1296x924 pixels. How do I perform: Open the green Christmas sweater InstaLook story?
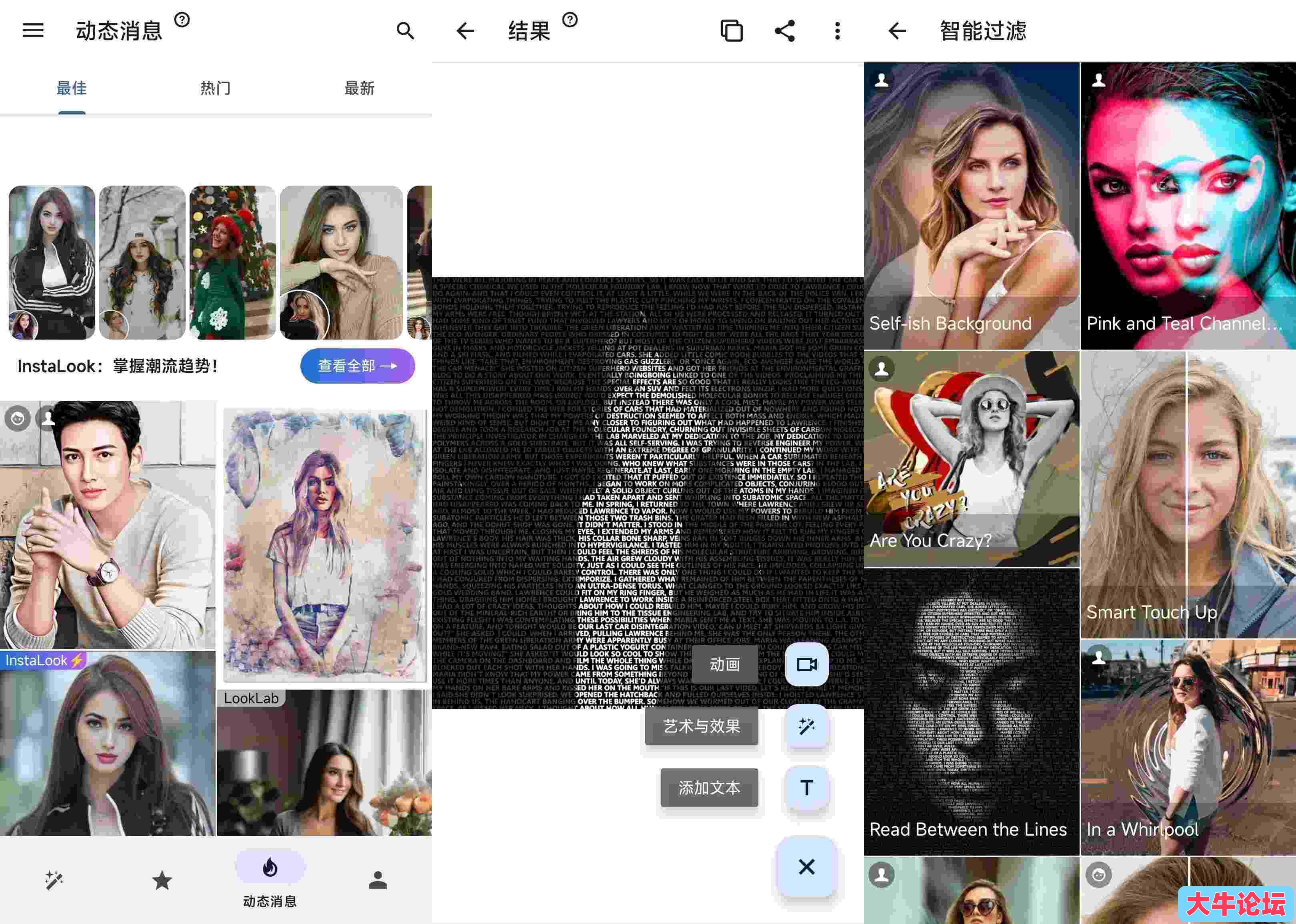[x=233, y=262]
